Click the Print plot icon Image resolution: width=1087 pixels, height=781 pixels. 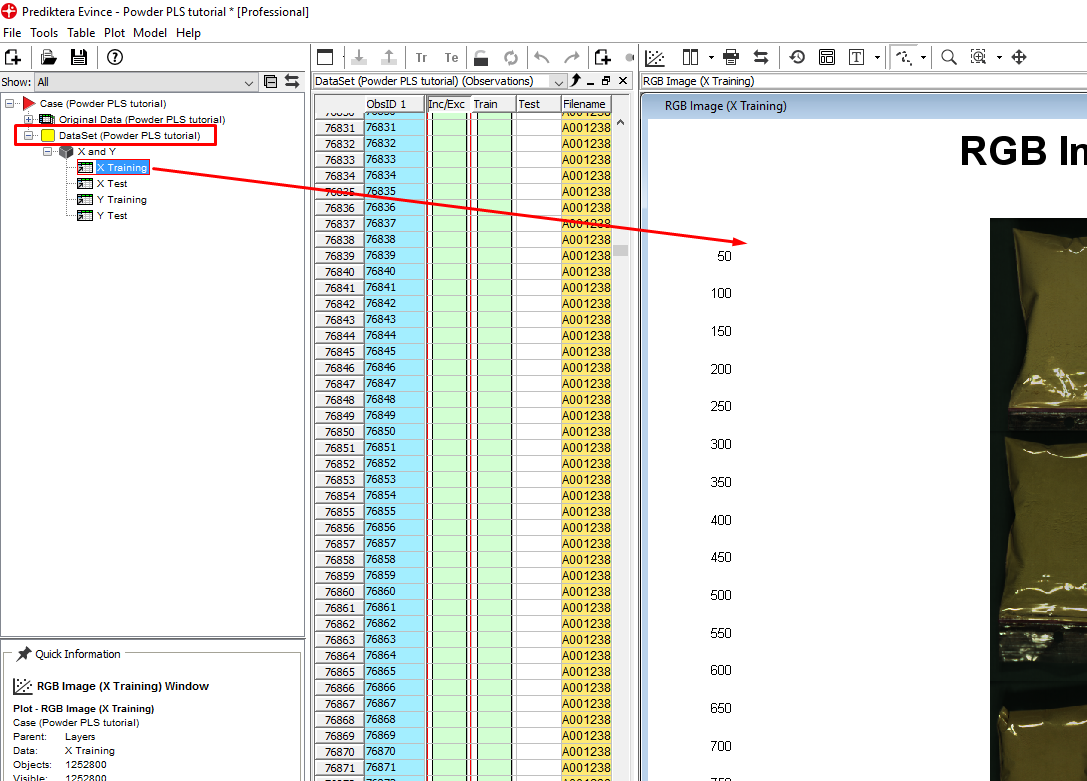730,58
